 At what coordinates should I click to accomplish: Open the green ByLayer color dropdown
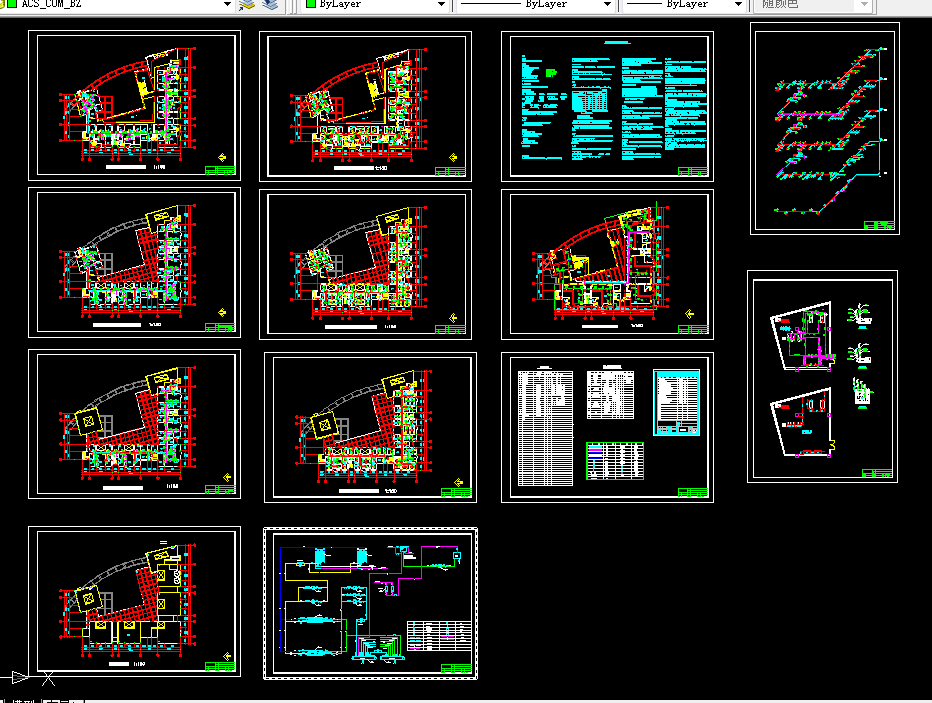click(376, 5)
